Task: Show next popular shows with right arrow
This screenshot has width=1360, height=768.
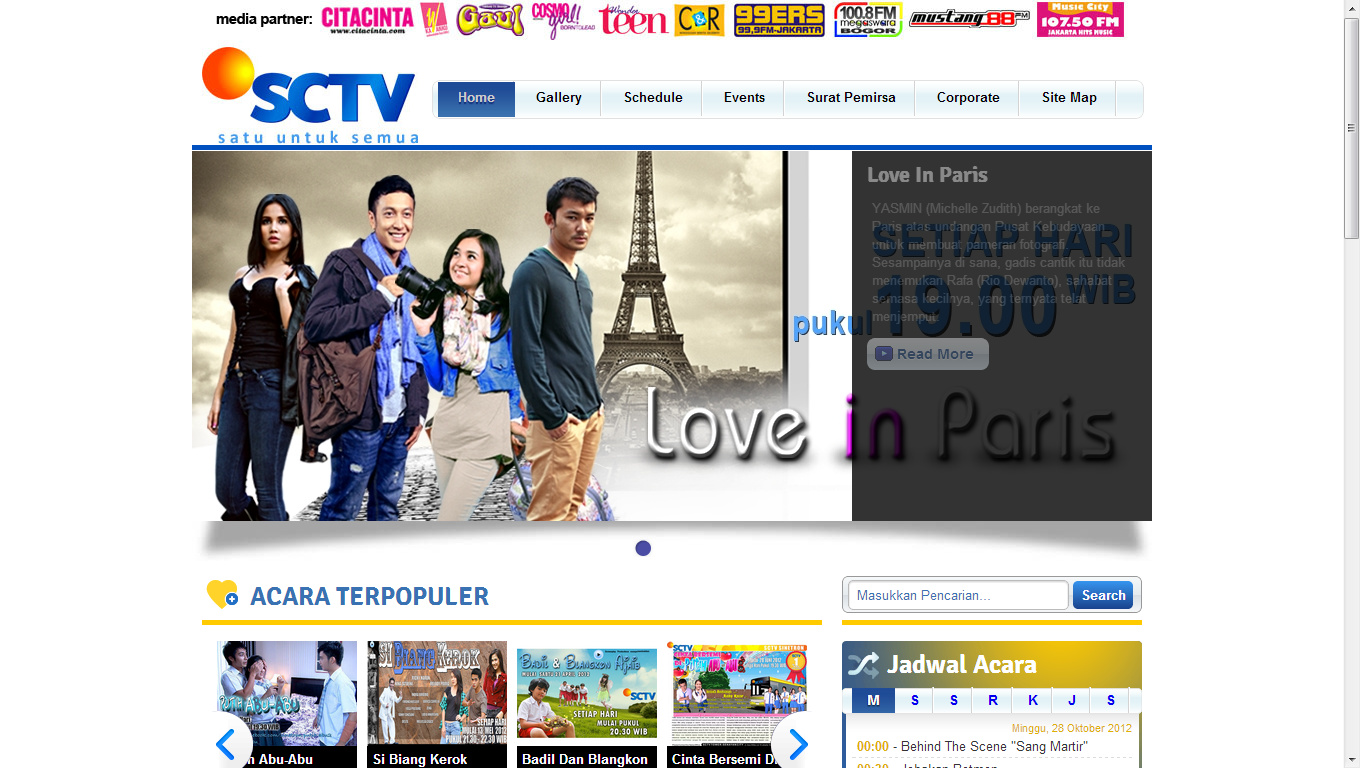Action: click(797, 744)
